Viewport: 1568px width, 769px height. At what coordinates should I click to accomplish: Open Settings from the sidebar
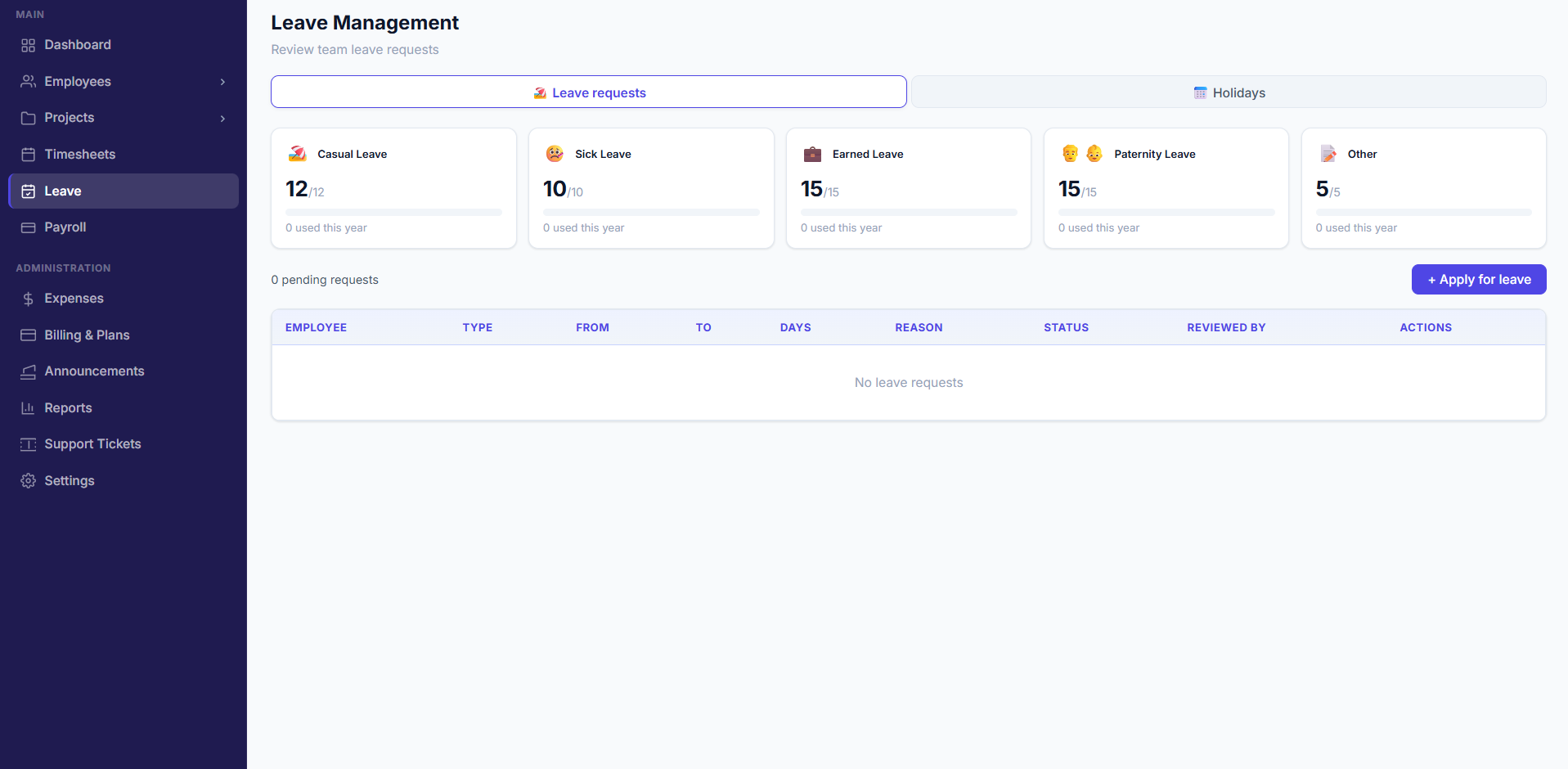click(x=124, y=481)
